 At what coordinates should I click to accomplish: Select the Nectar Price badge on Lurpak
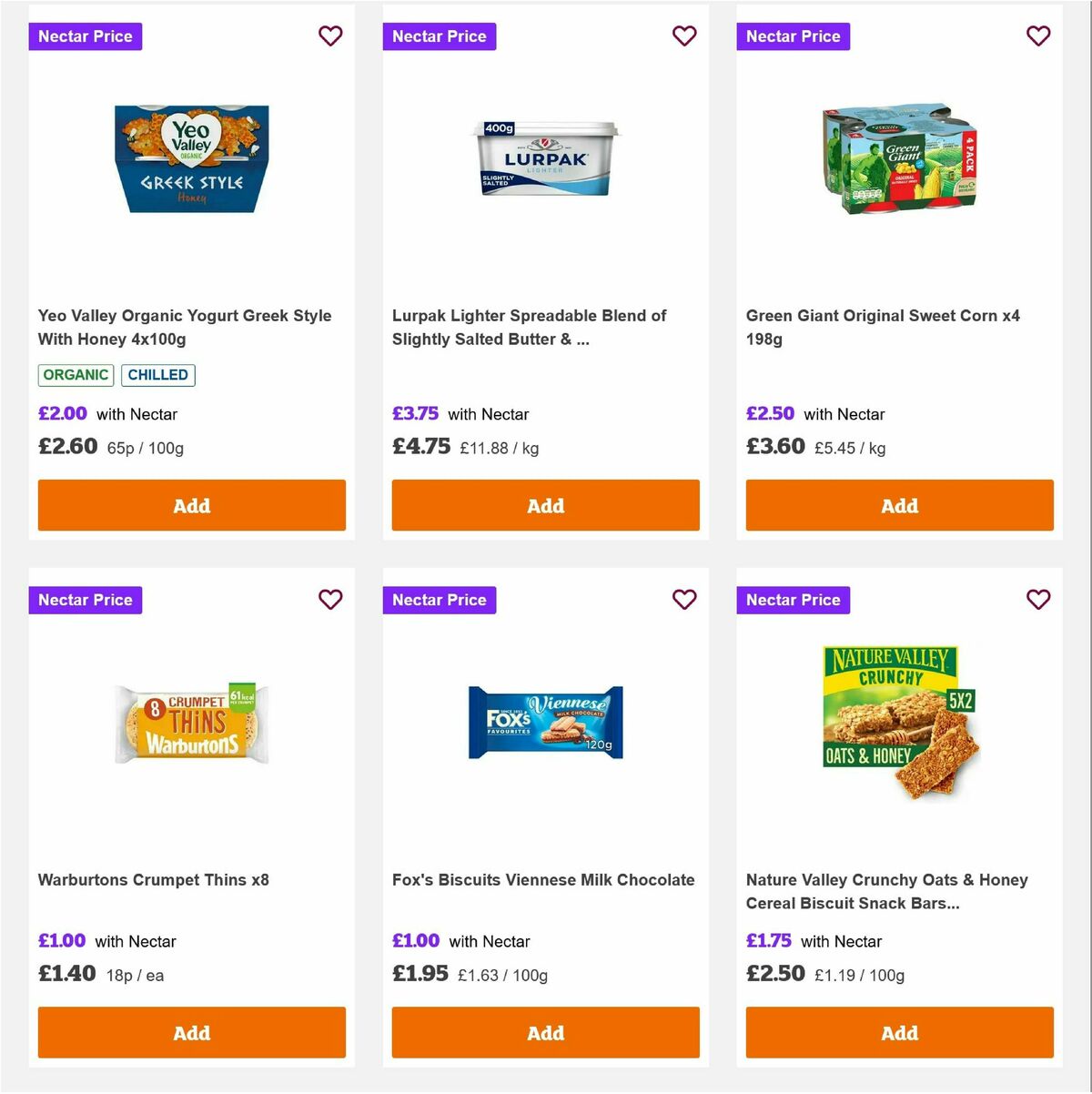pyautogui.click(x=440, y=36)
